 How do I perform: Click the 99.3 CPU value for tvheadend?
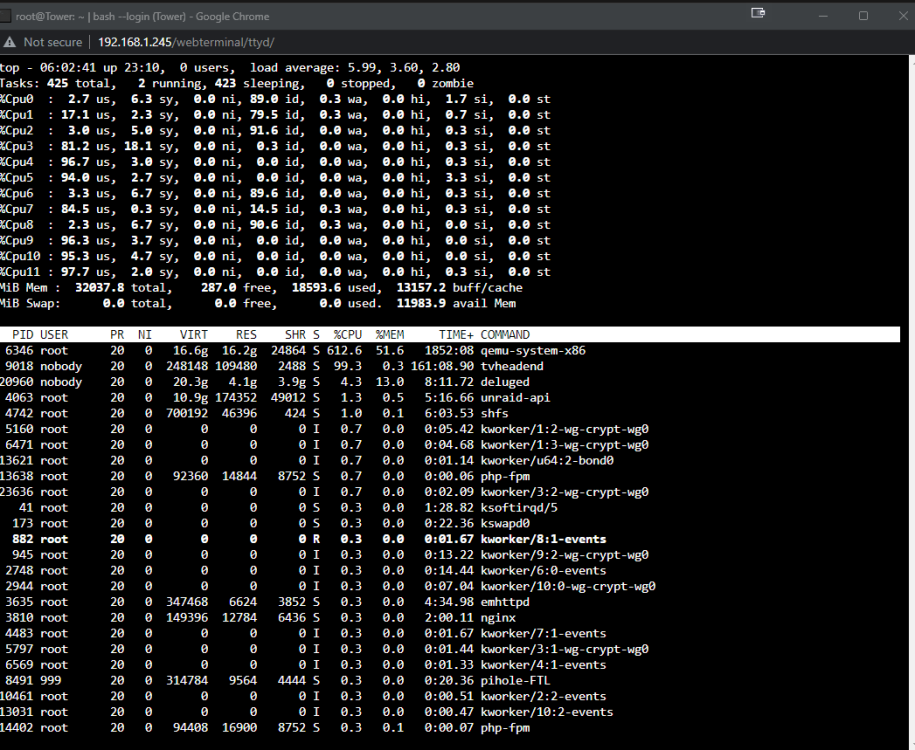pyautogui.click(x=348, y=366)
